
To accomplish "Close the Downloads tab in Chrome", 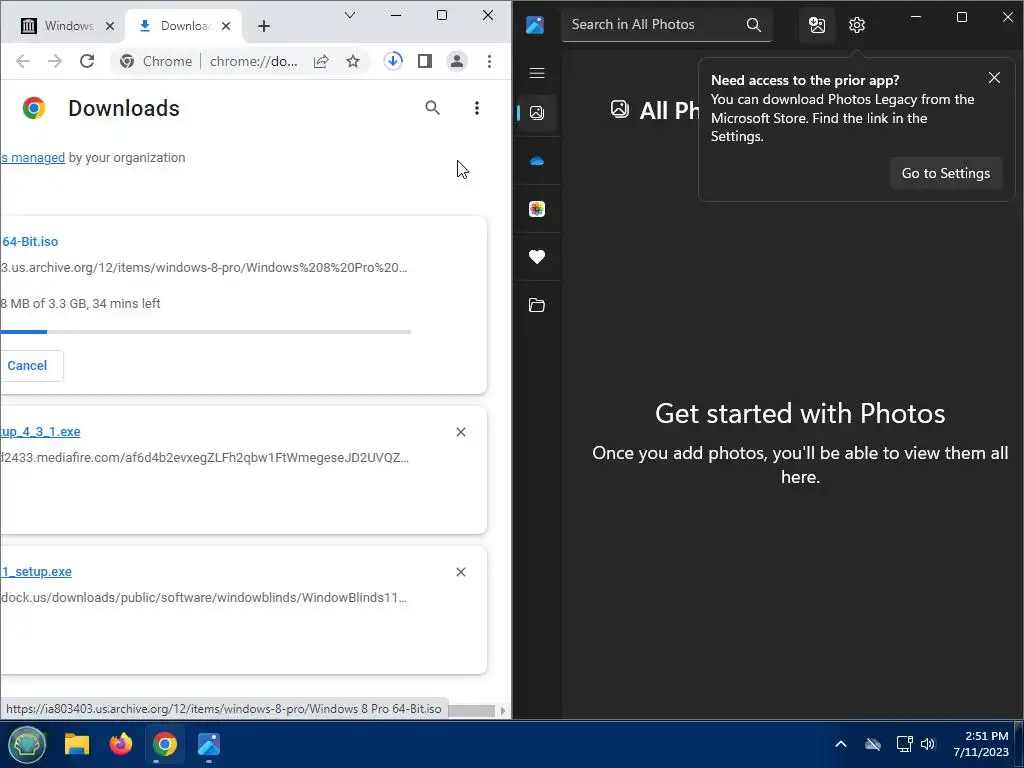I will click(226, 26).
